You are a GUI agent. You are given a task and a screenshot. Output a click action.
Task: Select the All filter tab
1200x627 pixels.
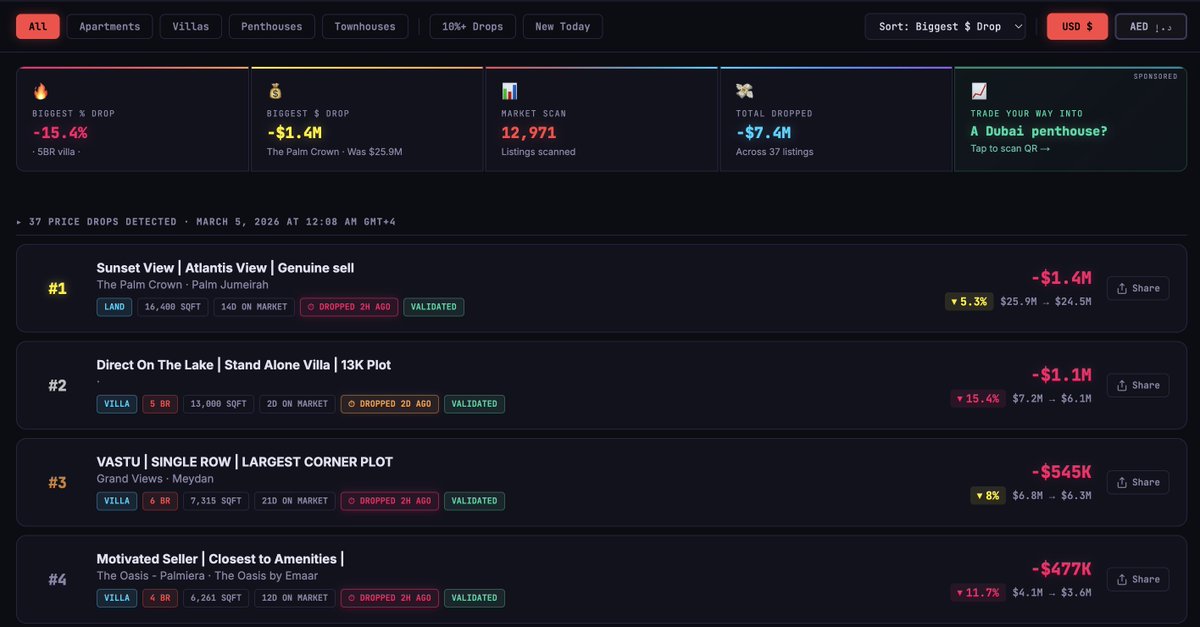(38, 27)
